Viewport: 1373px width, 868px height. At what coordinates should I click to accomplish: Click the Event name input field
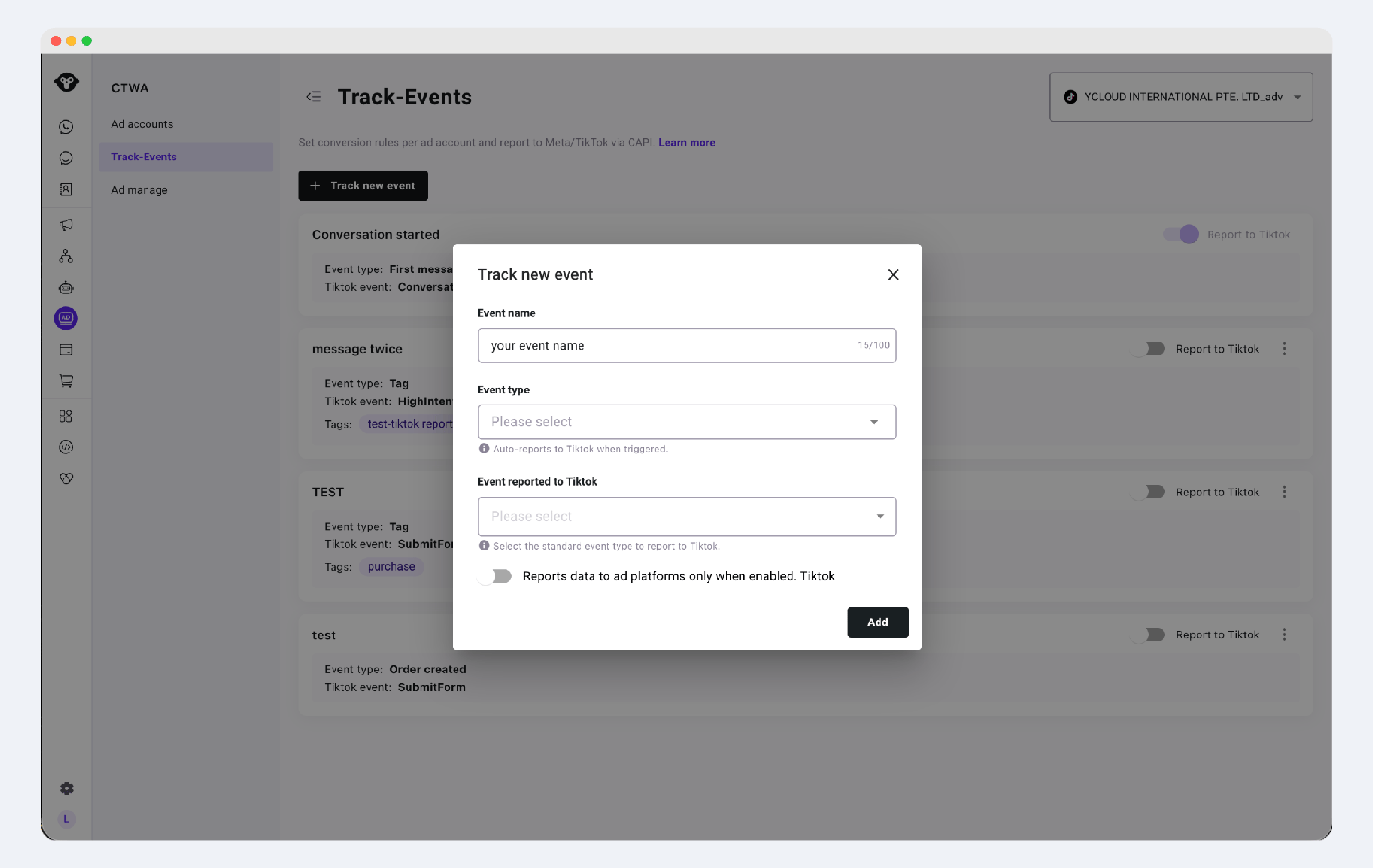686,345
